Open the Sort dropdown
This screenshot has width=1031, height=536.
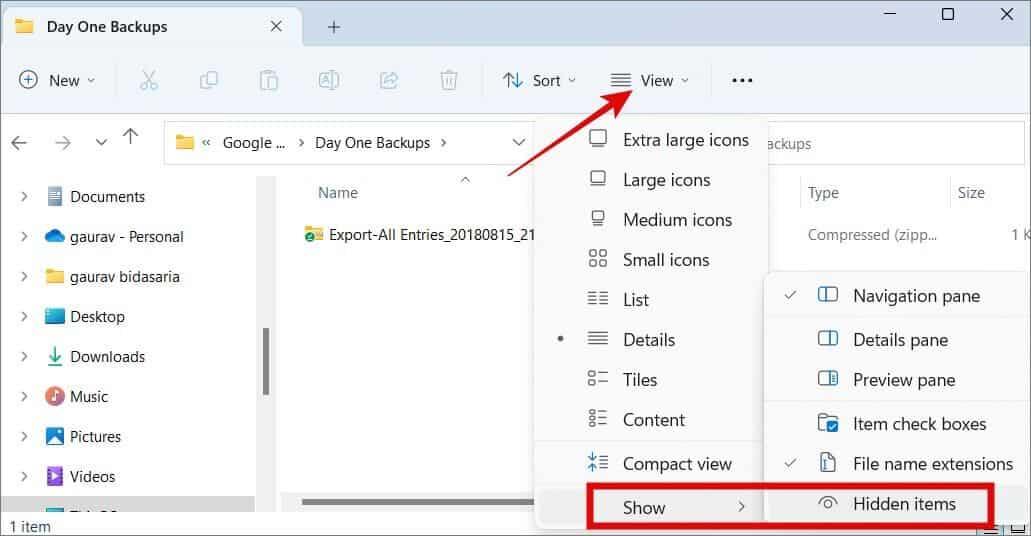[x=539, y=80]
